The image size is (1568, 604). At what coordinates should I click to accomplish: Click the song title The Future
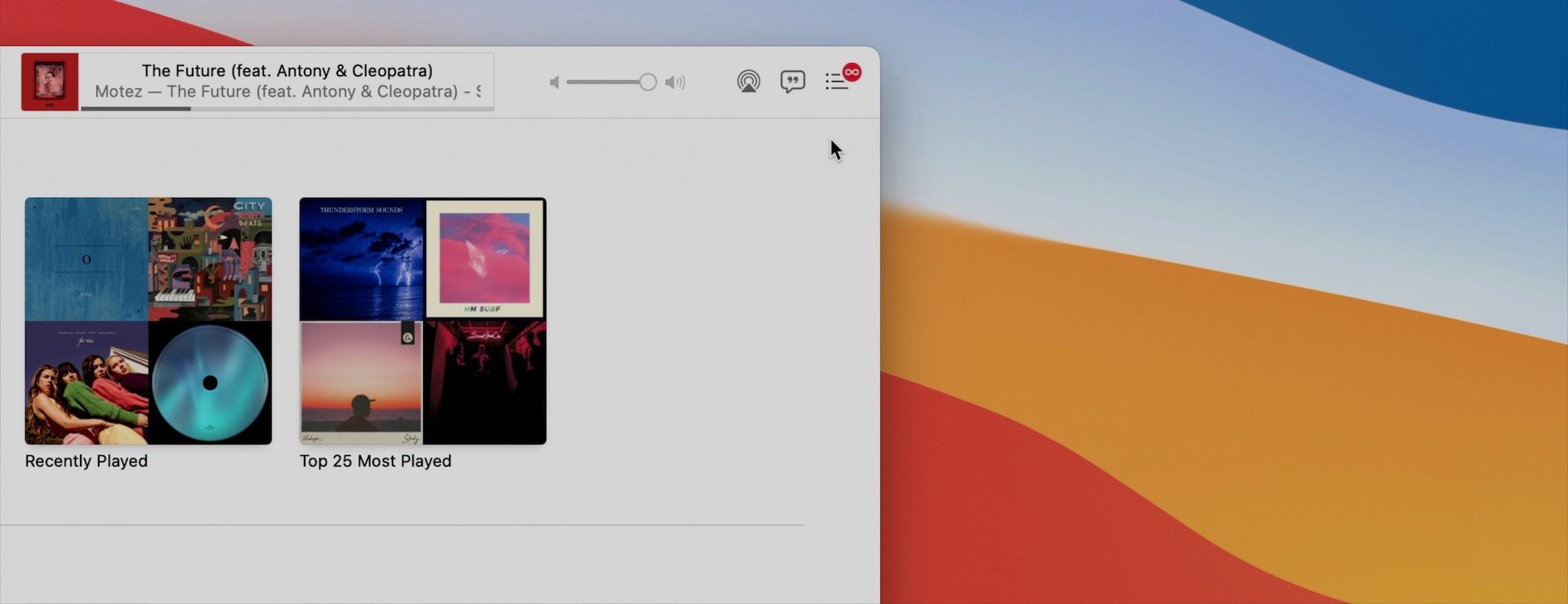[x=287, y=71]
